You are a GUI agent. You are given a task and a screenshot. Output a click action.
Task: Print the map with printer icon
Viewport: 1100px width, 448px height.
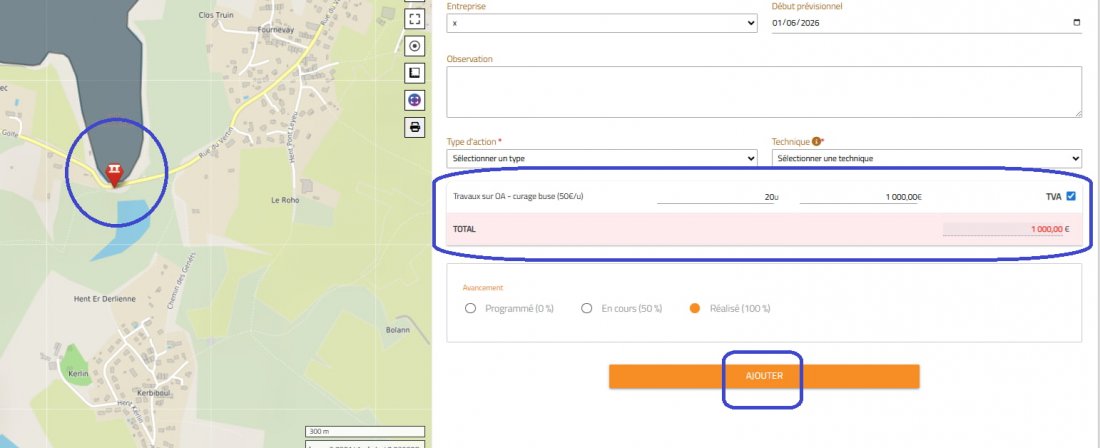click(415, 127)
